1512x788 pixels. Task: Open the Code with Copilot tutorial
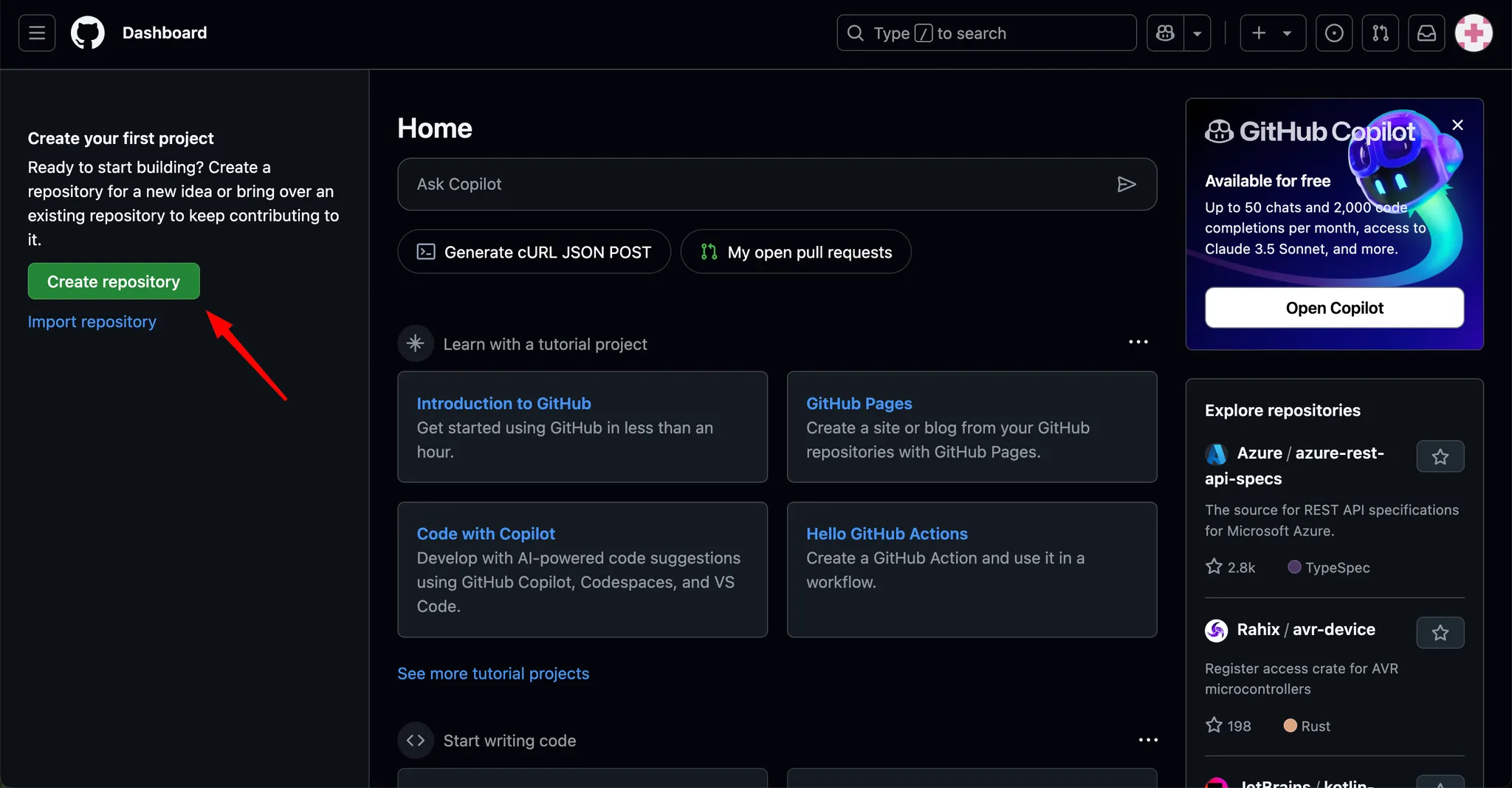[486, 534]
